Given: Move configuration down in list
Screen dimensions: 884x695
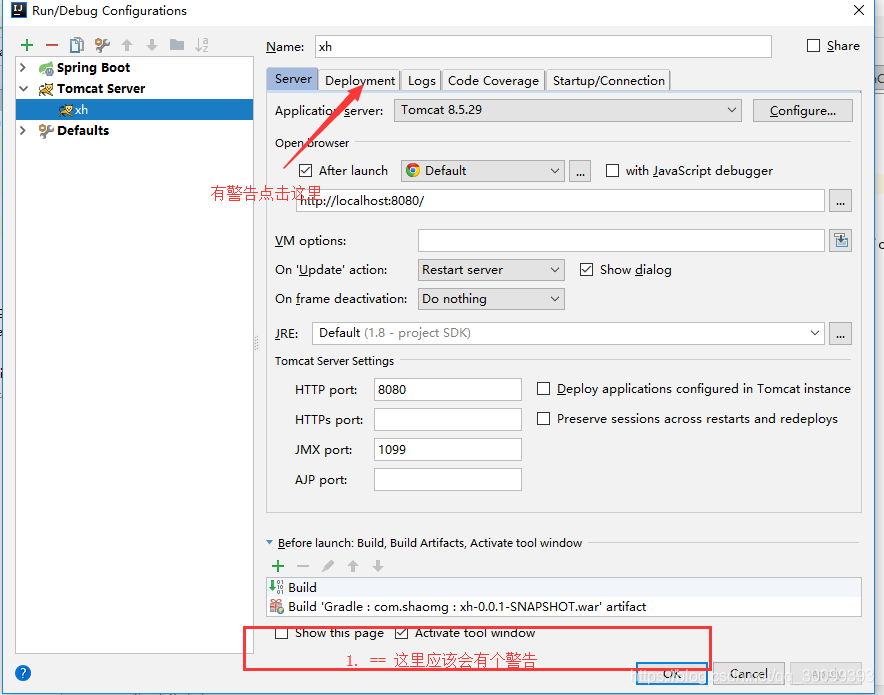Looking at the screenshot, I should [x=152, y=45].
